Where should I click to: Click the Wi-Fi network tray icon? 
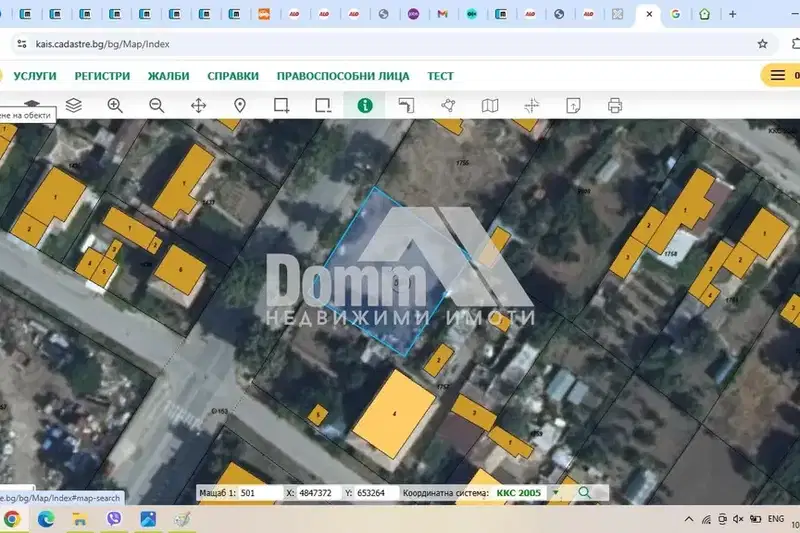point(706,519)
